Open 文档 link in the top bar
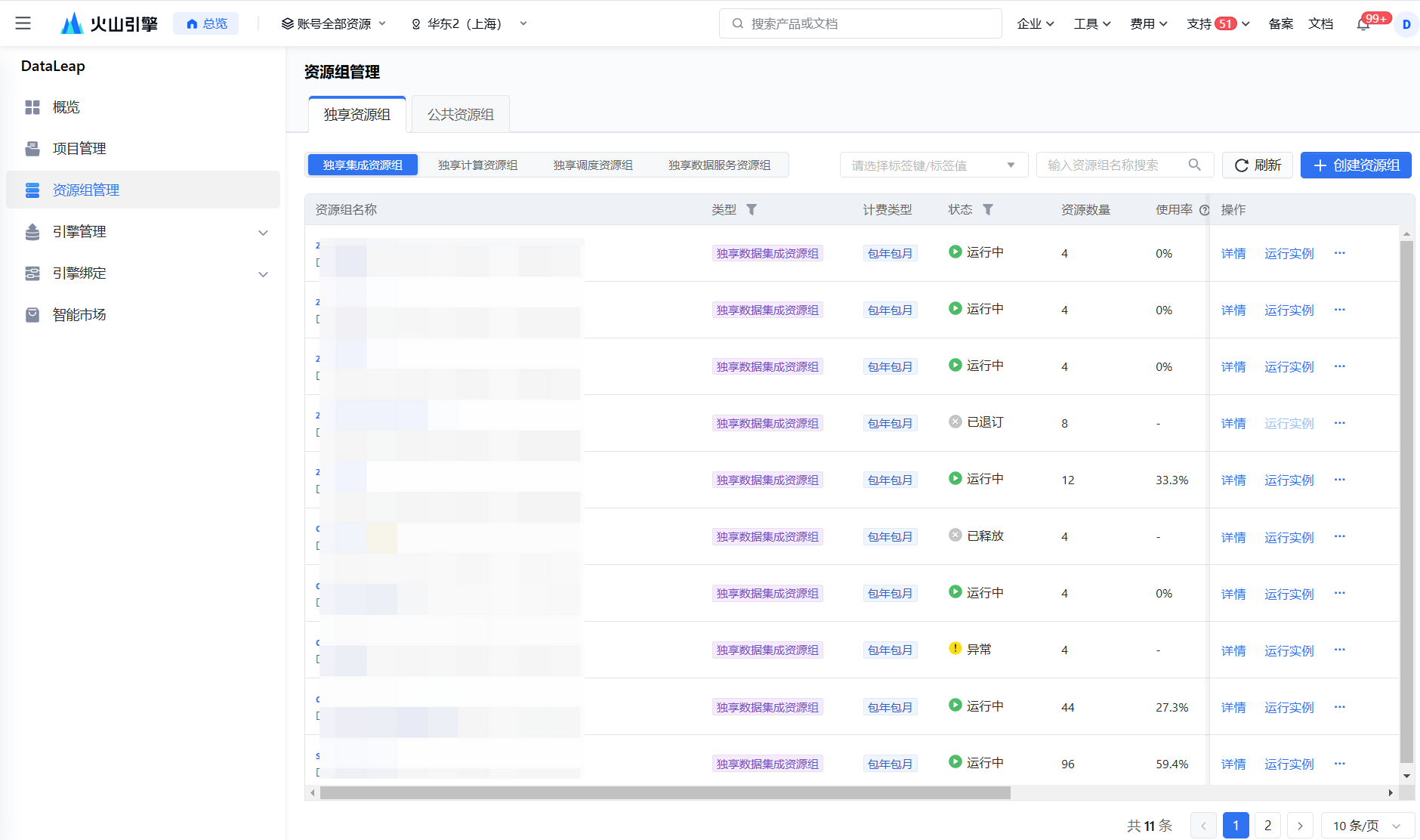Screen dimensions: 1420x840 pyautogui.click(x=1321, y=24)
